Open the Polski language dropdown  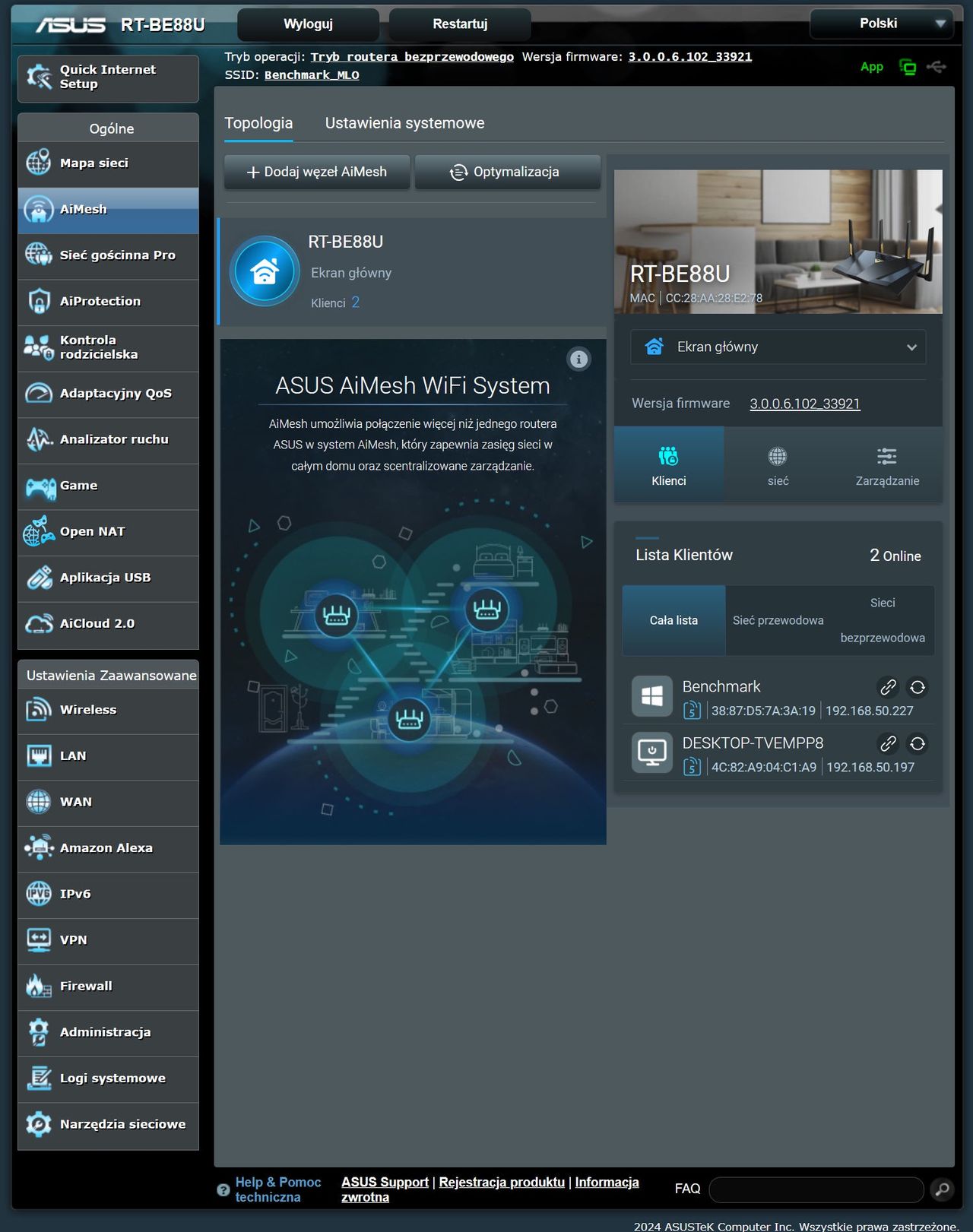pos(882,24)
